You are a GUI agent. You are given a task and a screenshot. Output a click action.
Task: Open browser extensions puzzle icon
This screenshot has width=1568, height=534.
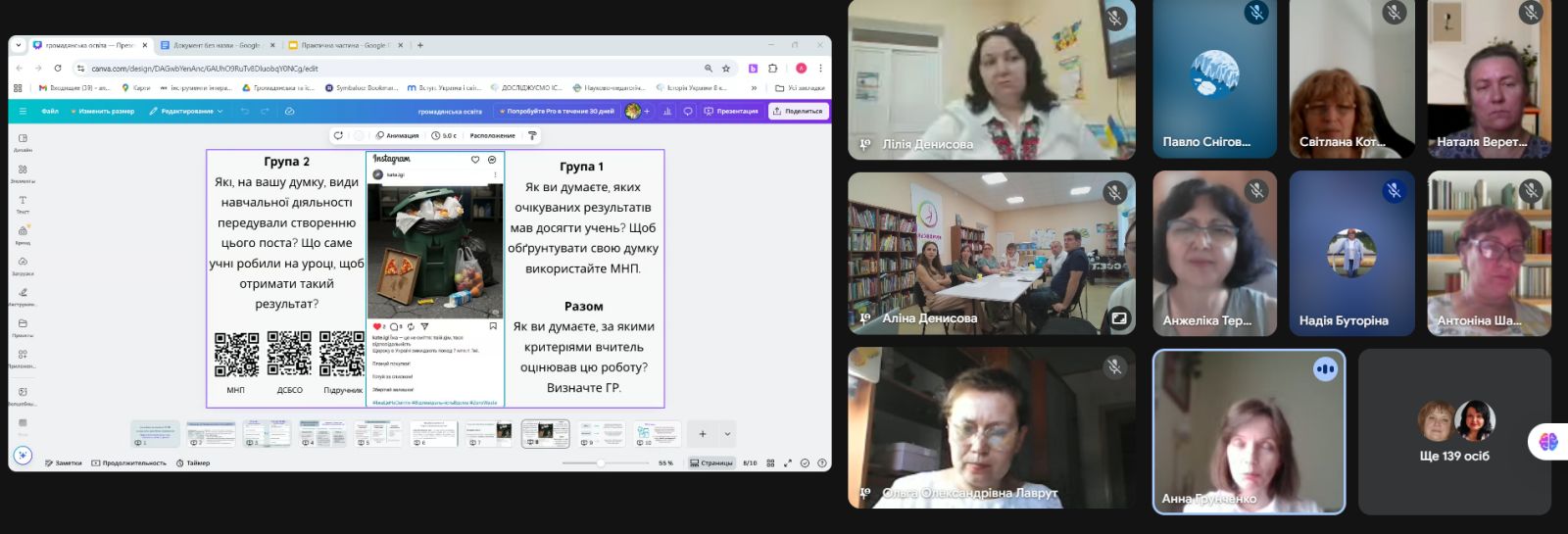tap(773, 69)
